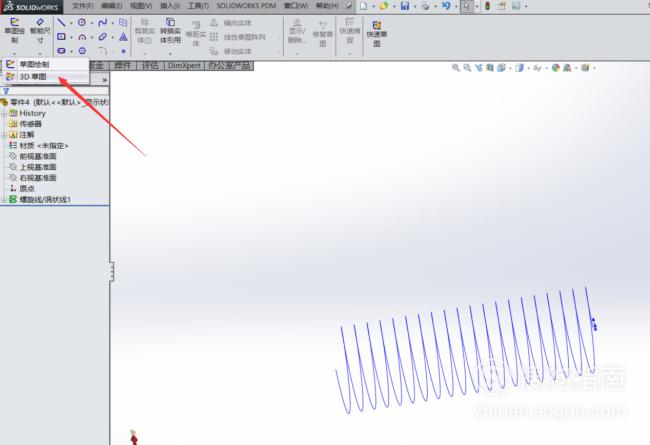
Task: Select the 智能尺寸 smart dimension tool
Action: (40, 31)
